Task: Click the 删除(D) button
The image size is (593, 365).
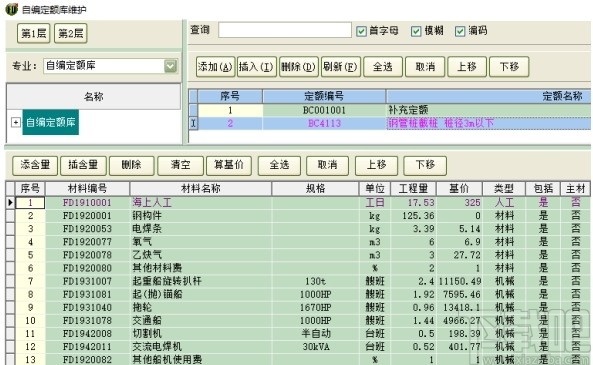Action: (x=299, y=67)
